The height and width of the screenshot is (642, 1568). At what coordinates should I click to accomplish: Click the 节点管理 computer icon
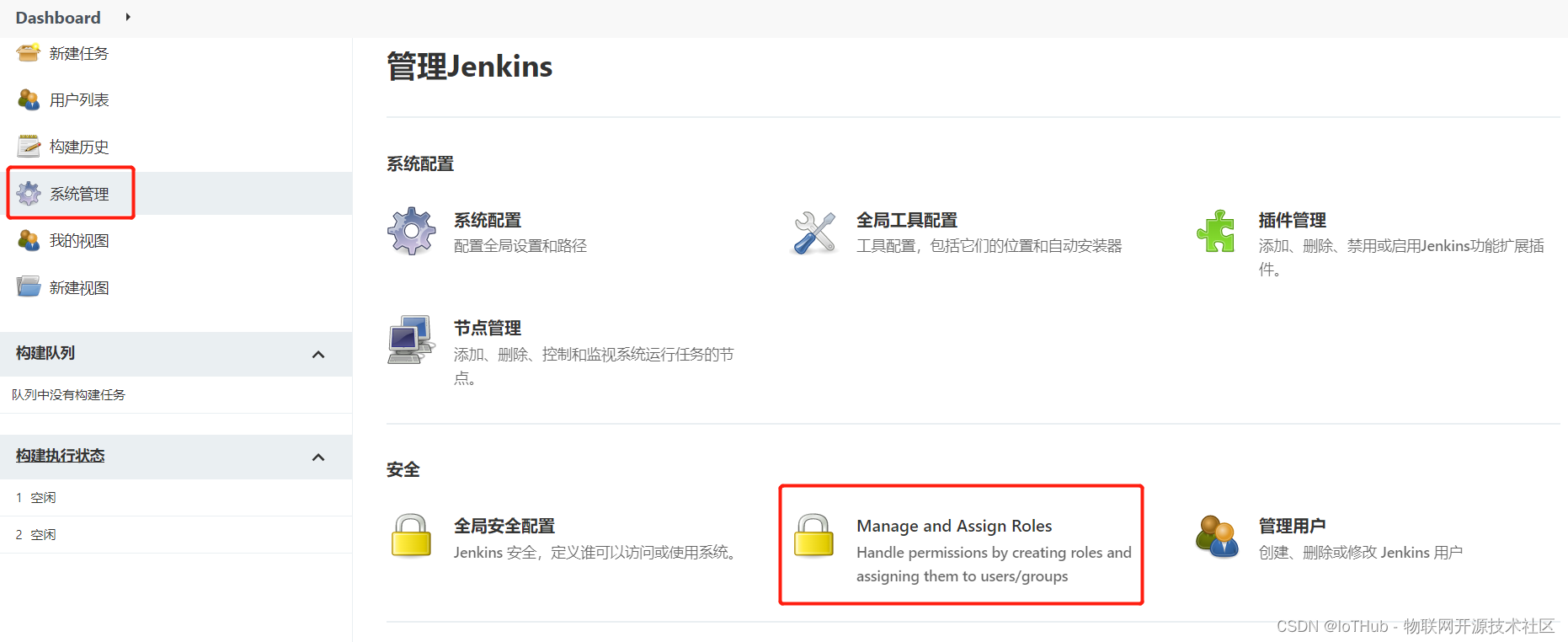411,340
